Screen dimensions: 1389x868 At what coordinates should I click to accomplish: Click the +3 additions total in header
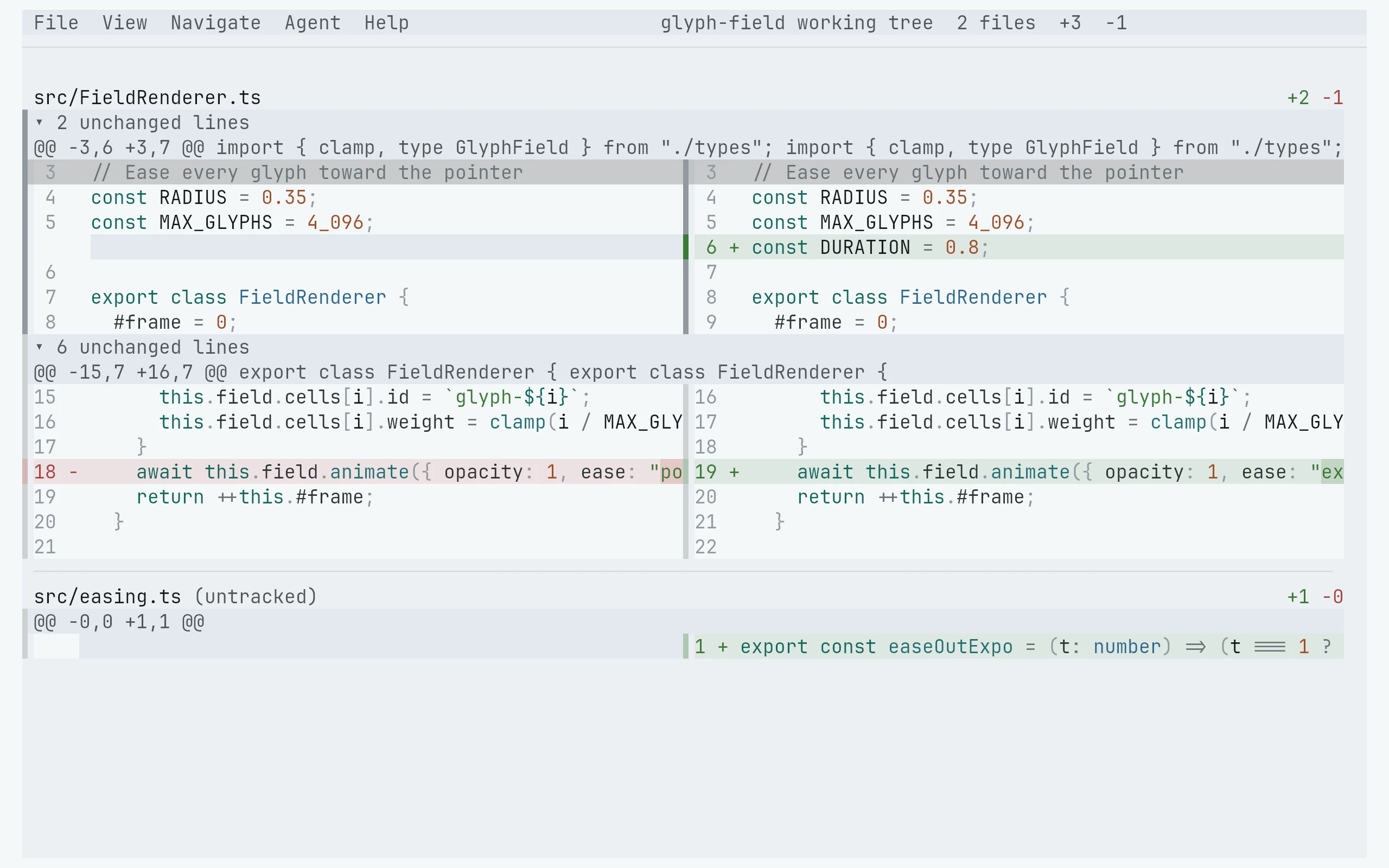coord(1070,23)
